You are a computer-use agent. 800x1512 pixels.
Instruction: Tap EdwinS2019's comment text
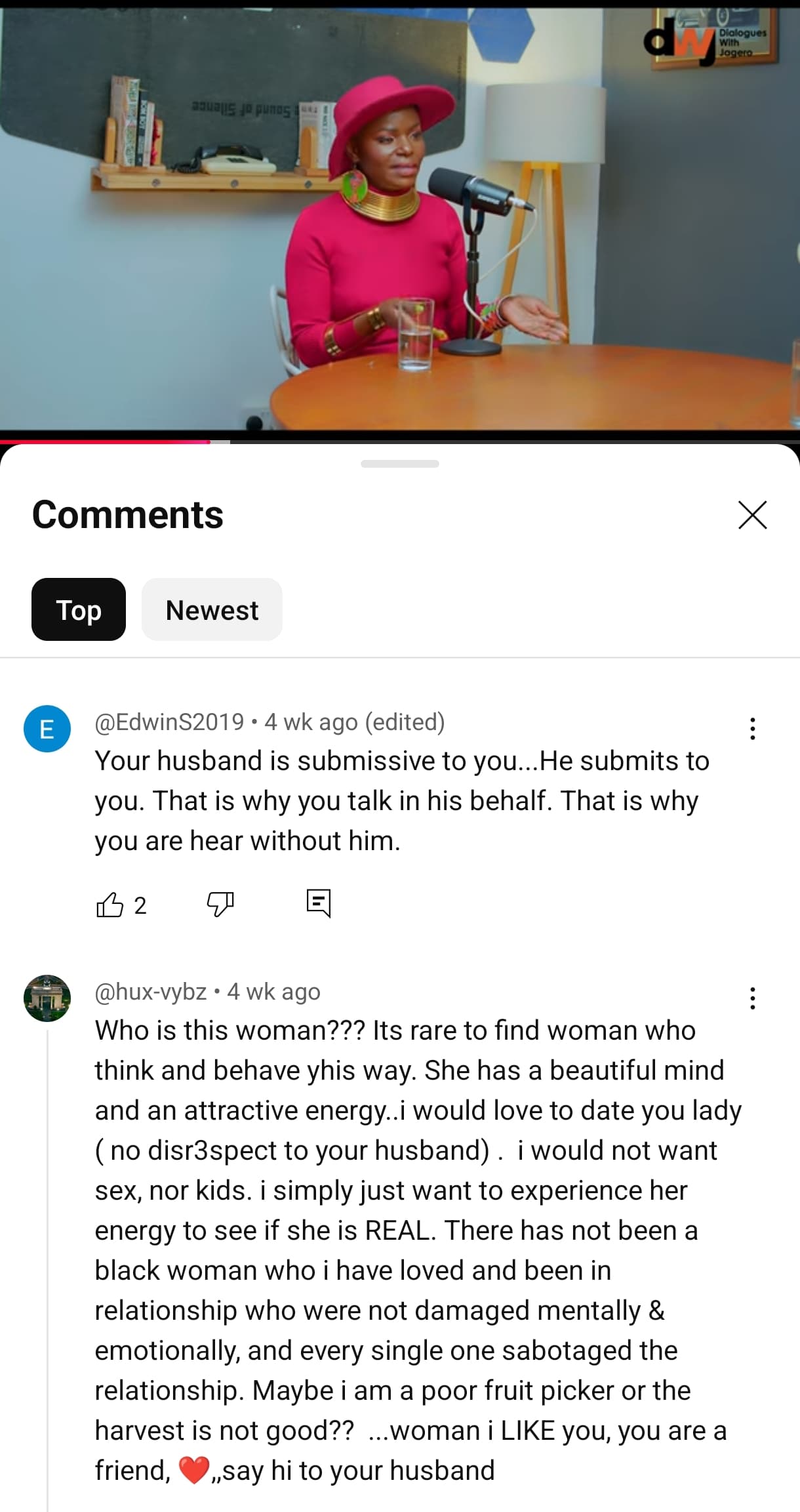403,800
